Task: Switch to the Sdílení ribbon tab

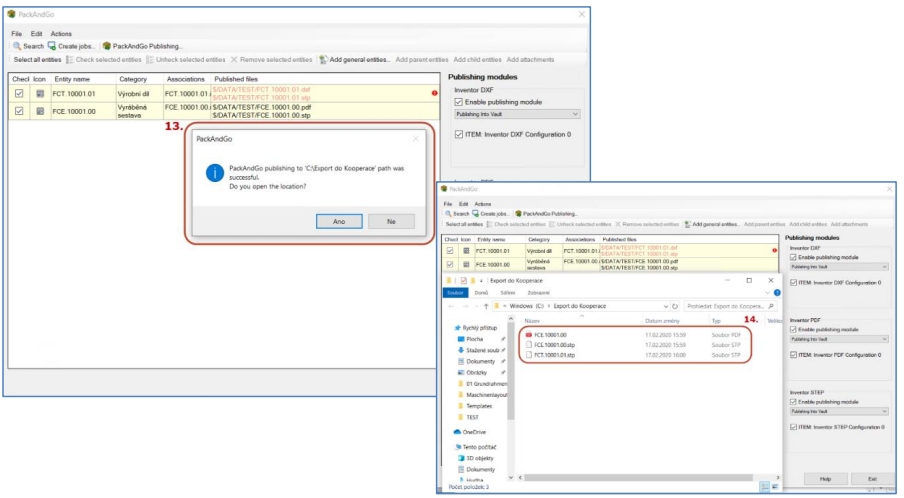Action: [509, 293]
